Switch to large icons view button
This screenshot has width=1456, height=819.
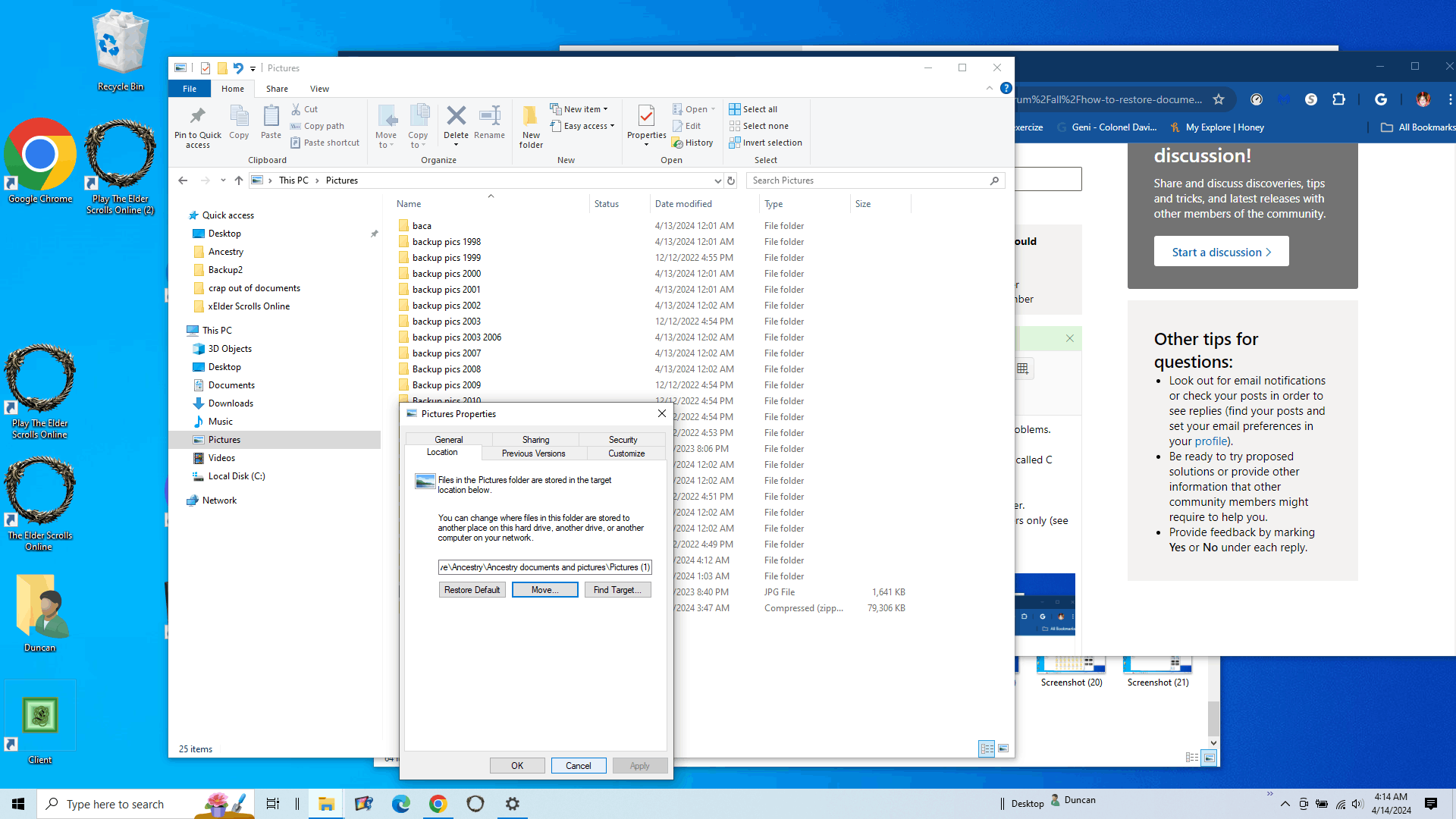coord(1003,748)
